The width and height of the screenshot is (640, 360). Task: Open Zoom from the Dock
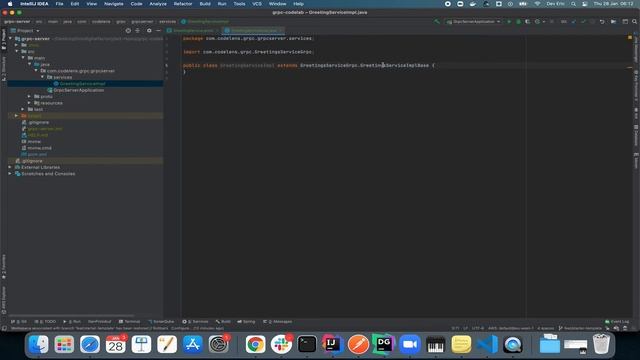(409, 344)
